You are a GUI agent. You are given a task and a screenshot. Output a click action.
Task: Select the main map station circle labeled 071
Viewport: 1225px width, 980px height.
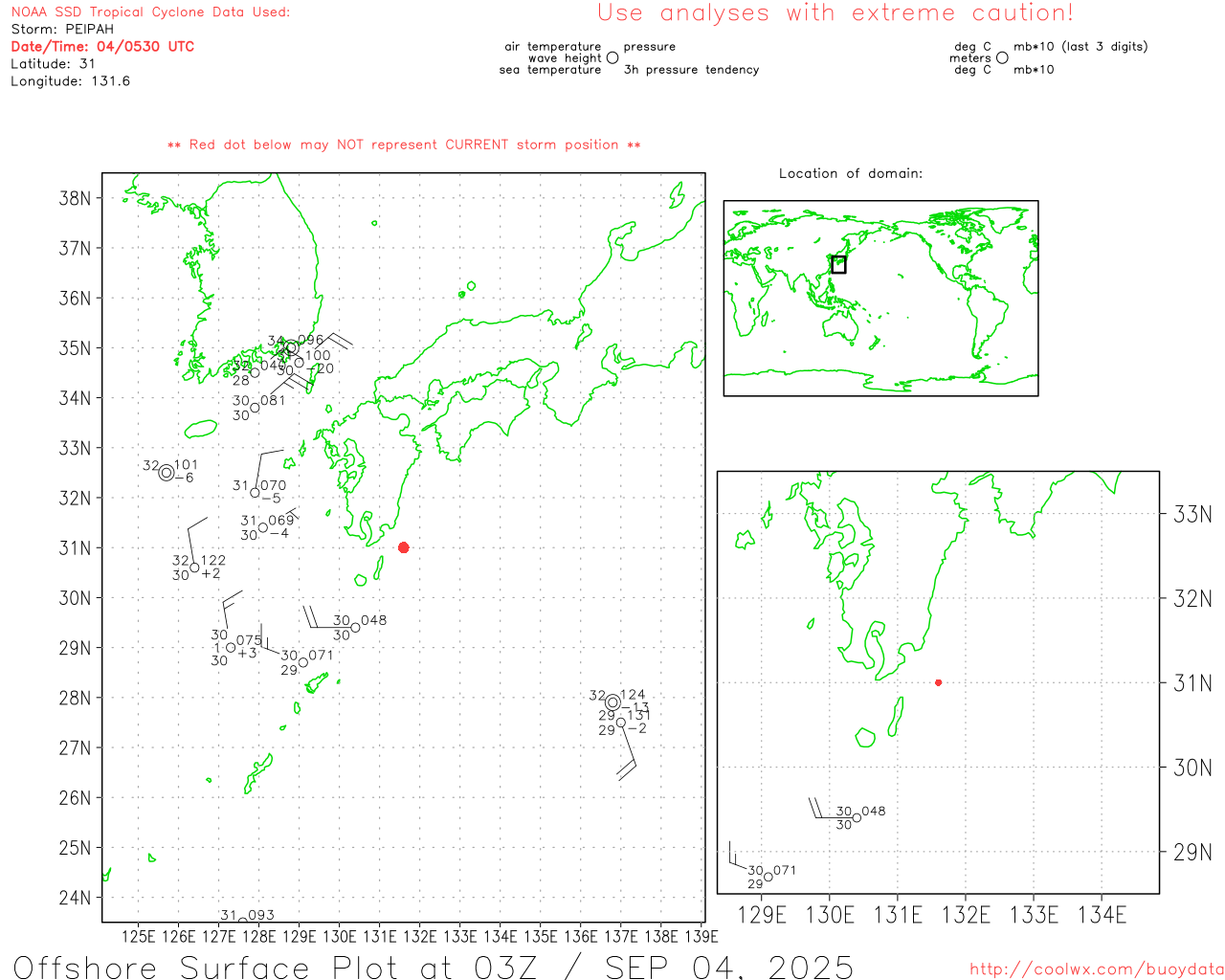click(303, 662)
